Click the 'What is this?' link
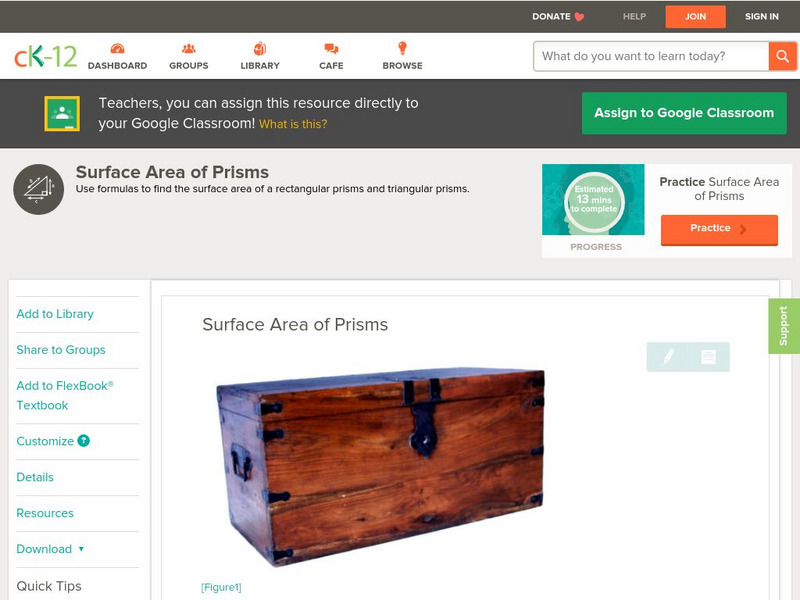This screenshot has height=600, width=800. pyautogui.click(x=293, y=124)
